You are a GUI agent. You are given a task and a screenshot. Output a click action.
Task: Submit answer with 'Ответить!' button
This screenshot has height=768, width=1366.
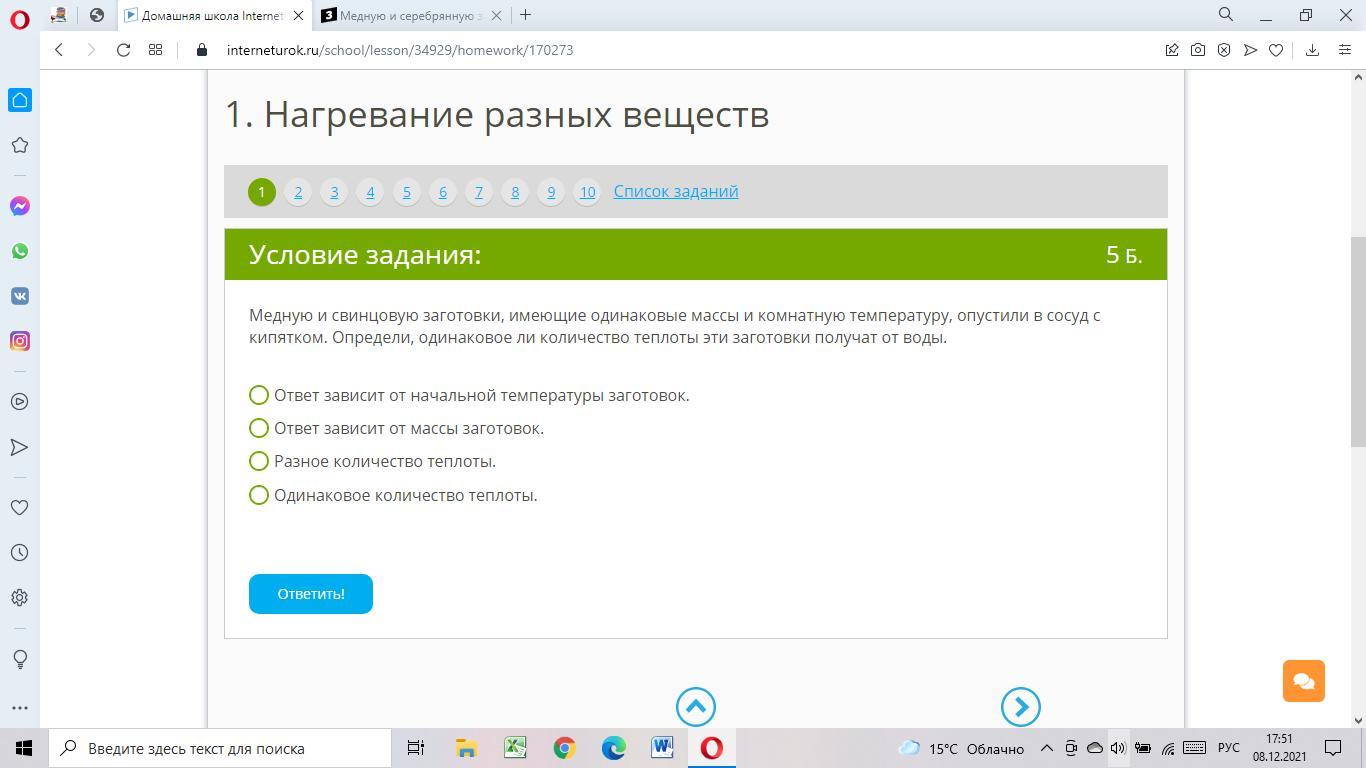(x=311, y=594)
